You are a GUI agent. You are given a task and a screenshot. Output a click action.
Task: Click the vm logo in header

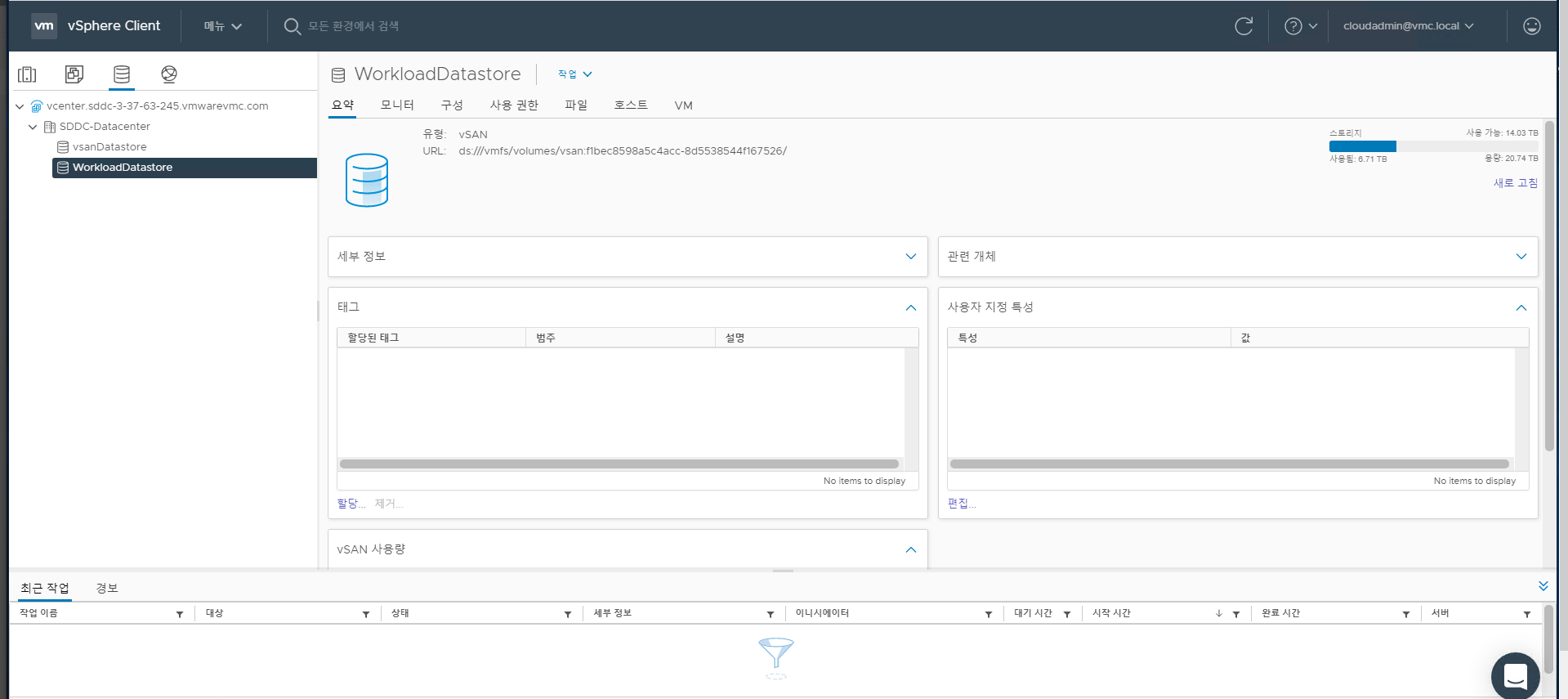coord(44,26)
